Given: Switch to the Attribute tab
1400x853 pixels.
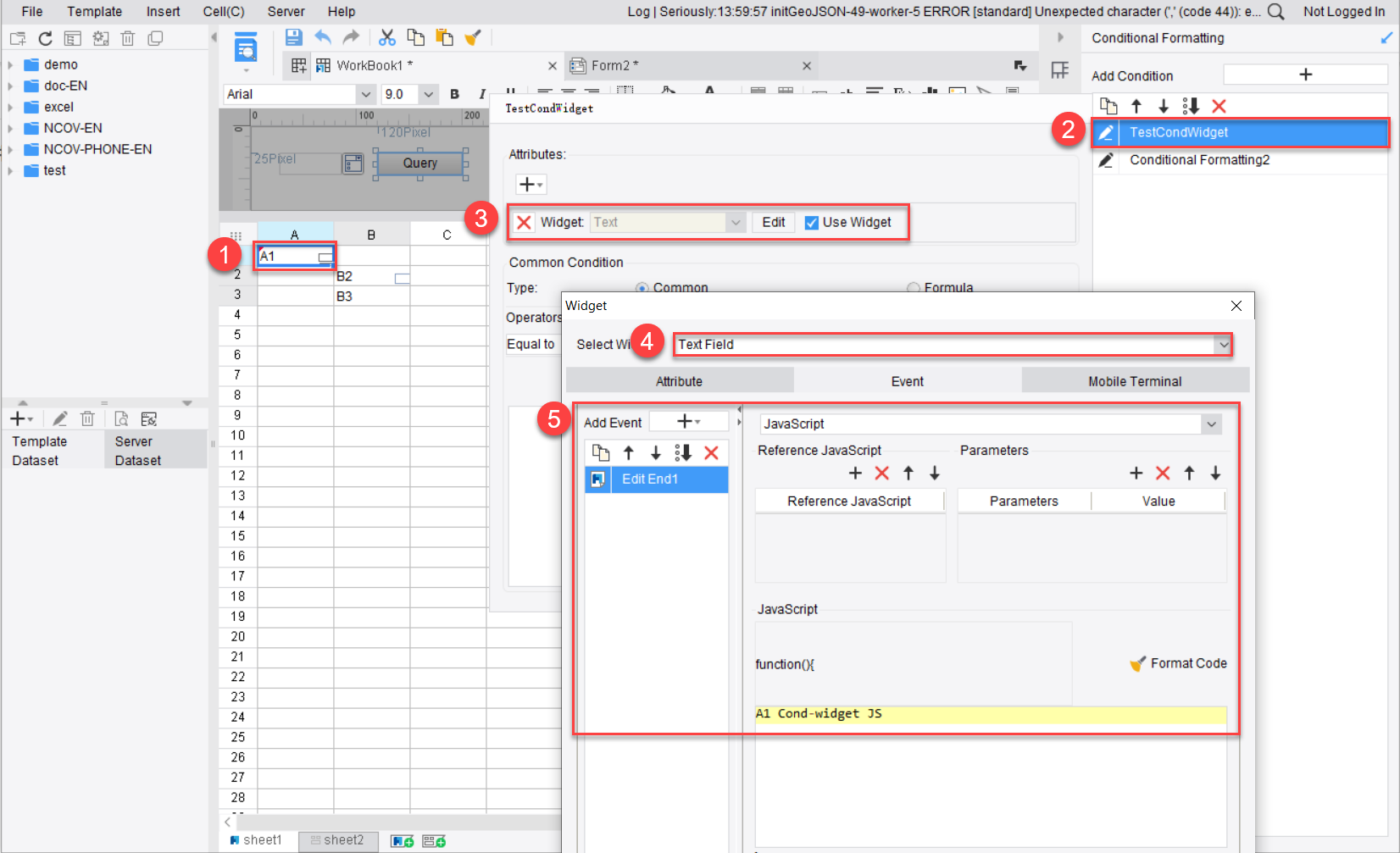Looking at the screenshot, I should click(x=679, y=381).
